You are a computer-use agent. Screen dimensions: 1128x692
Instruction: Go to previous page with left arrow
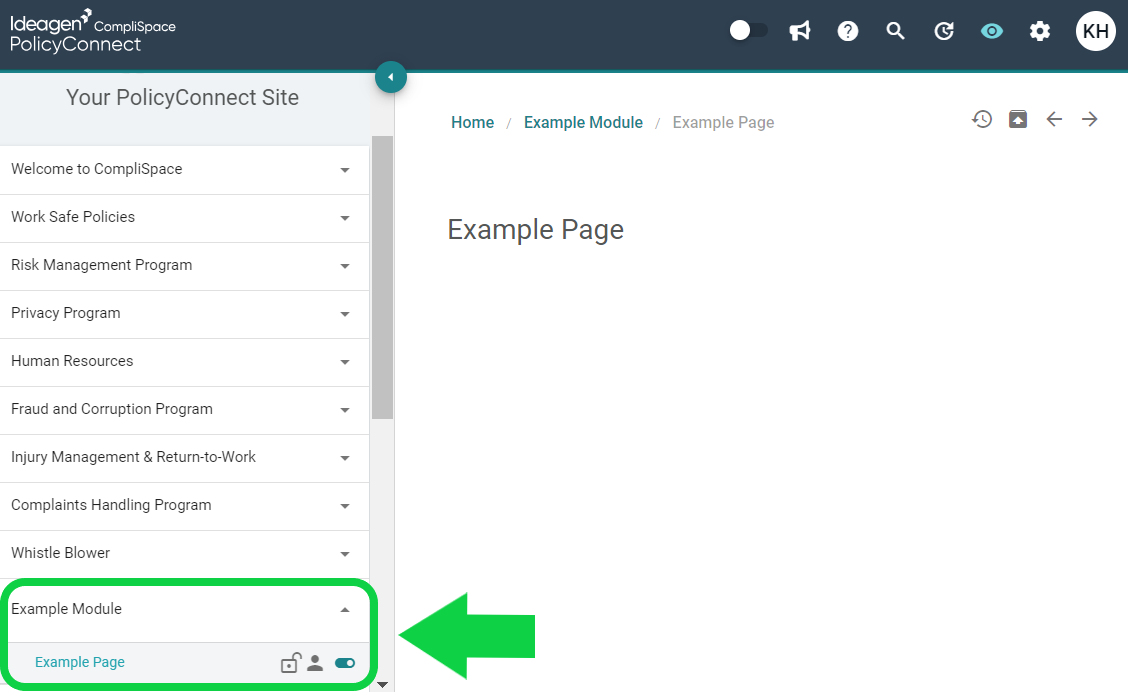tap(1054, 119)
